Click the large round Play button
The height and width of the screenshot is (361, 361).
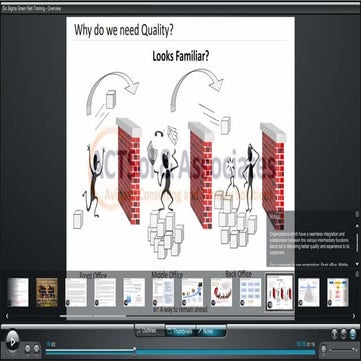click(x=12, y=341)
